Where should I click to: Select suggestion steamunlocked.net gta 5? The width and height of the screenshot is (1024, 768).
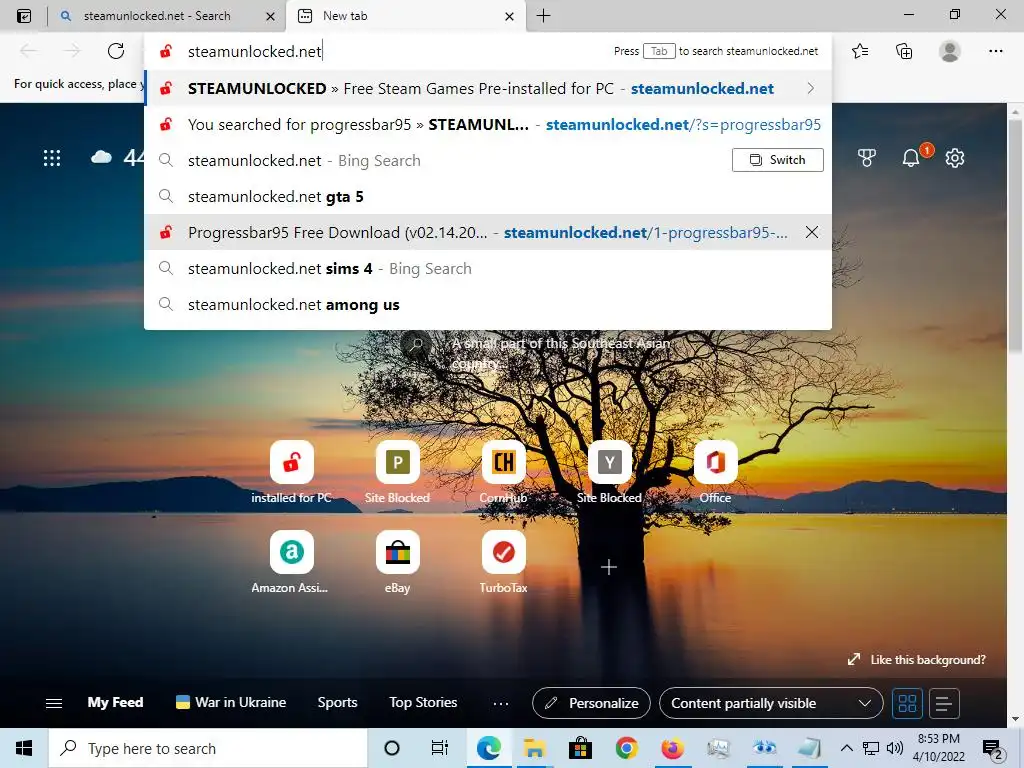tap(488, 197)
